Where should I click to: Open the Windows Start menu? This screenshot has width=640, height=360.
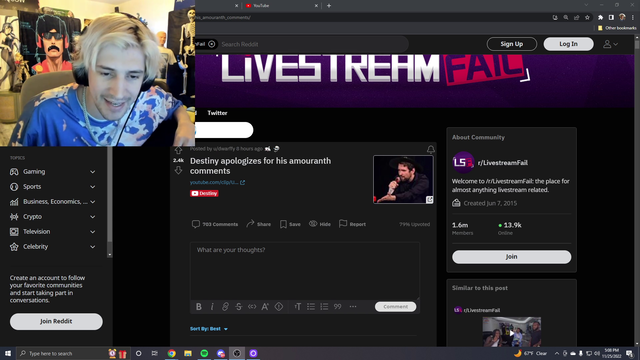click(8, 353)
